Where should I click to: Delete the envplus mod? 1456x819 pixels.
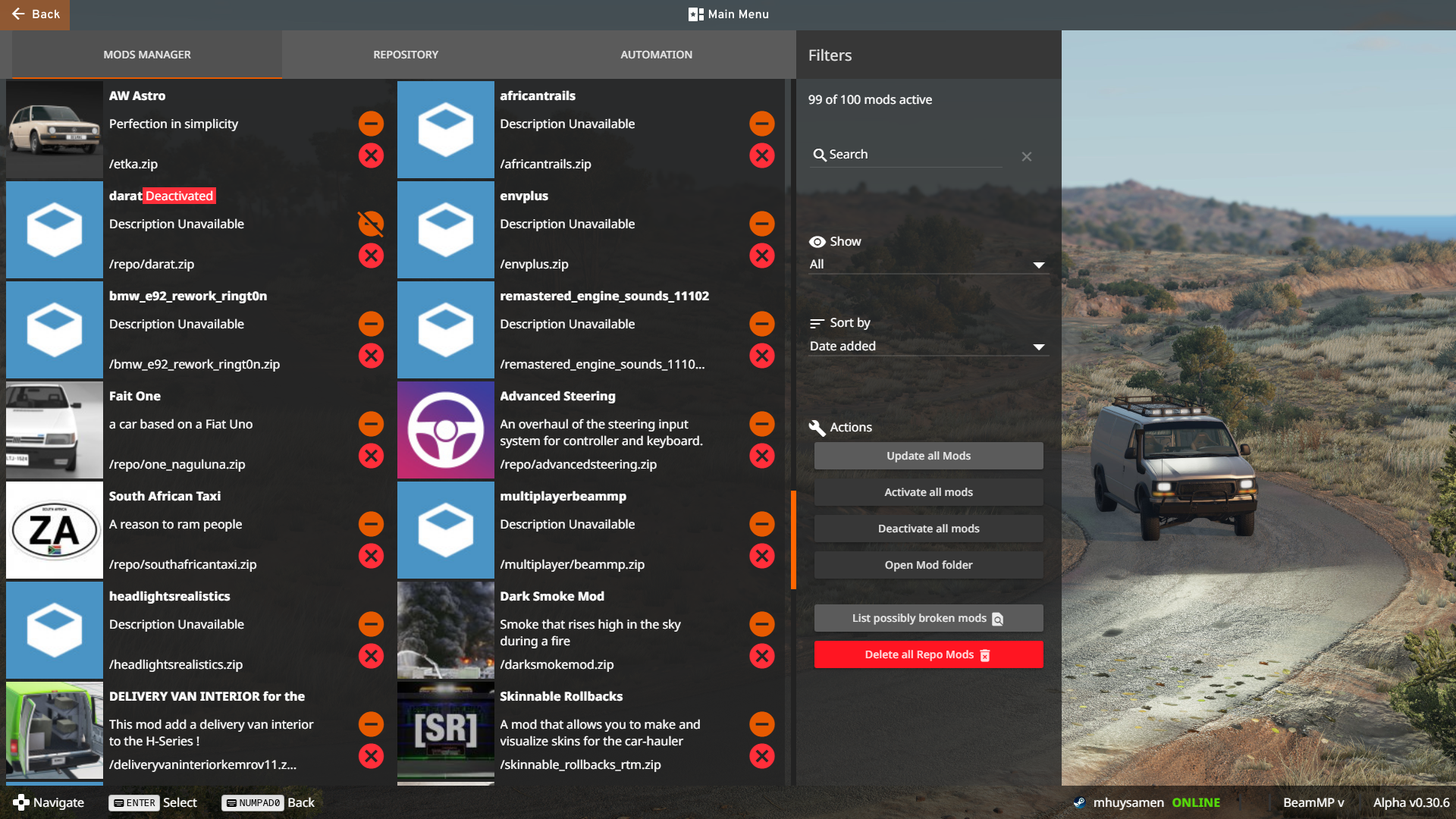pyautogui.click(x=762, y=256)
